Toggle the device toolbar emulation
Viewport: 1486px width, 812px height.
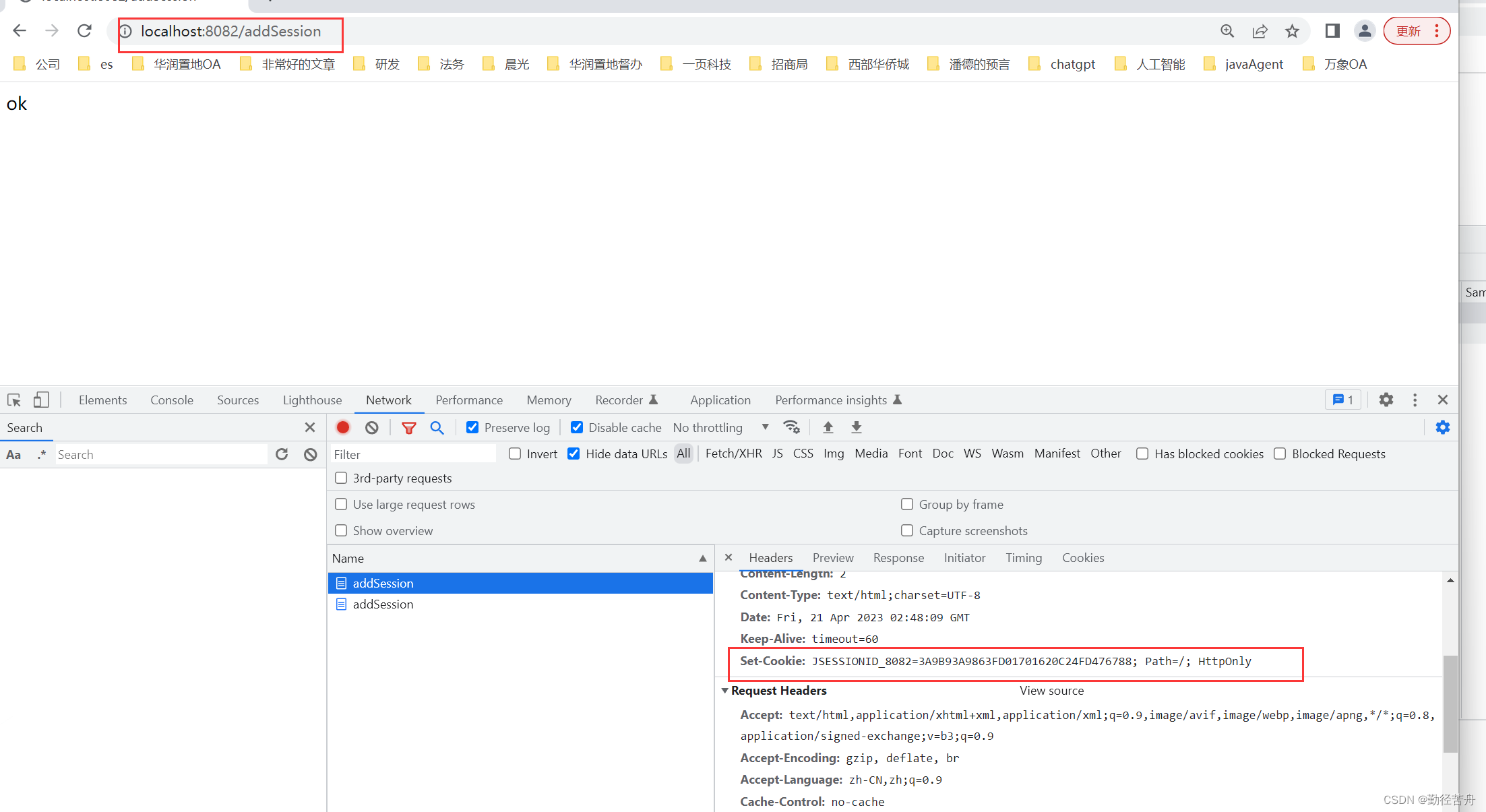tap(41, 400)
